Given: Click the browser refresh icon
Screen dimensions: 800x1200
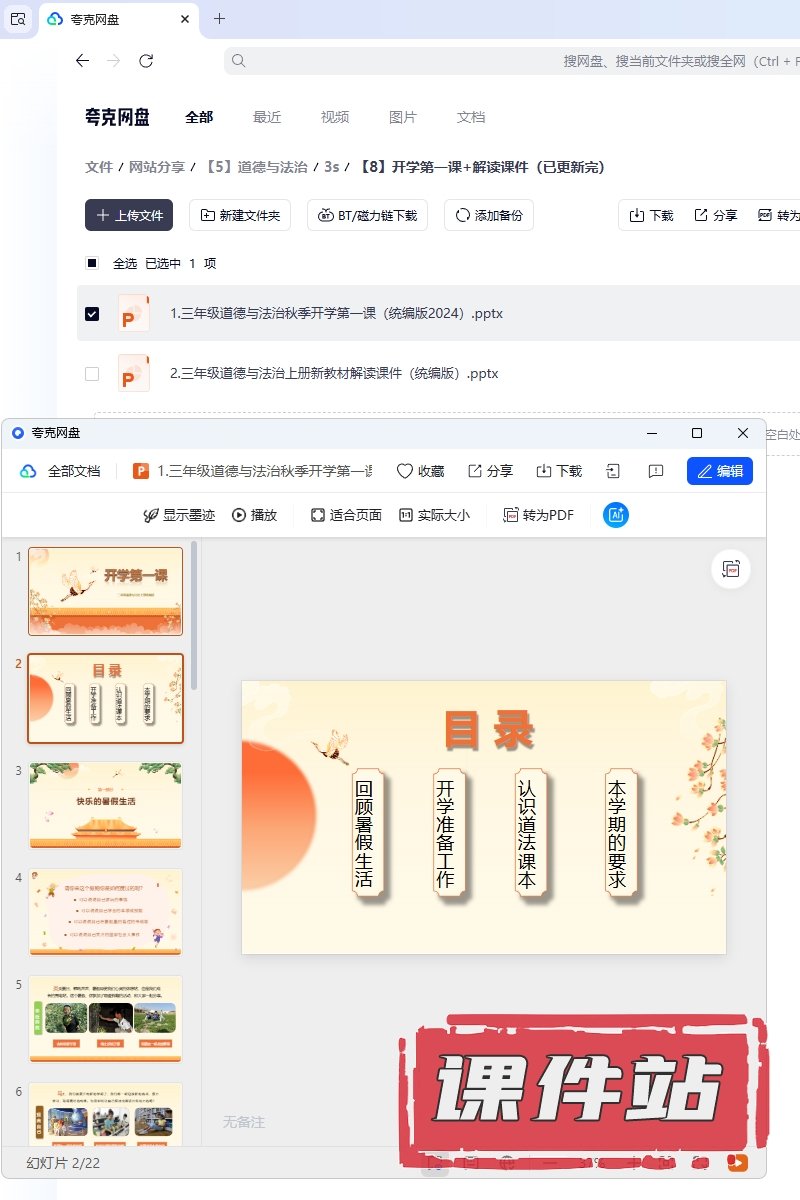Looking at the screenshot, I should click(146, 61).
